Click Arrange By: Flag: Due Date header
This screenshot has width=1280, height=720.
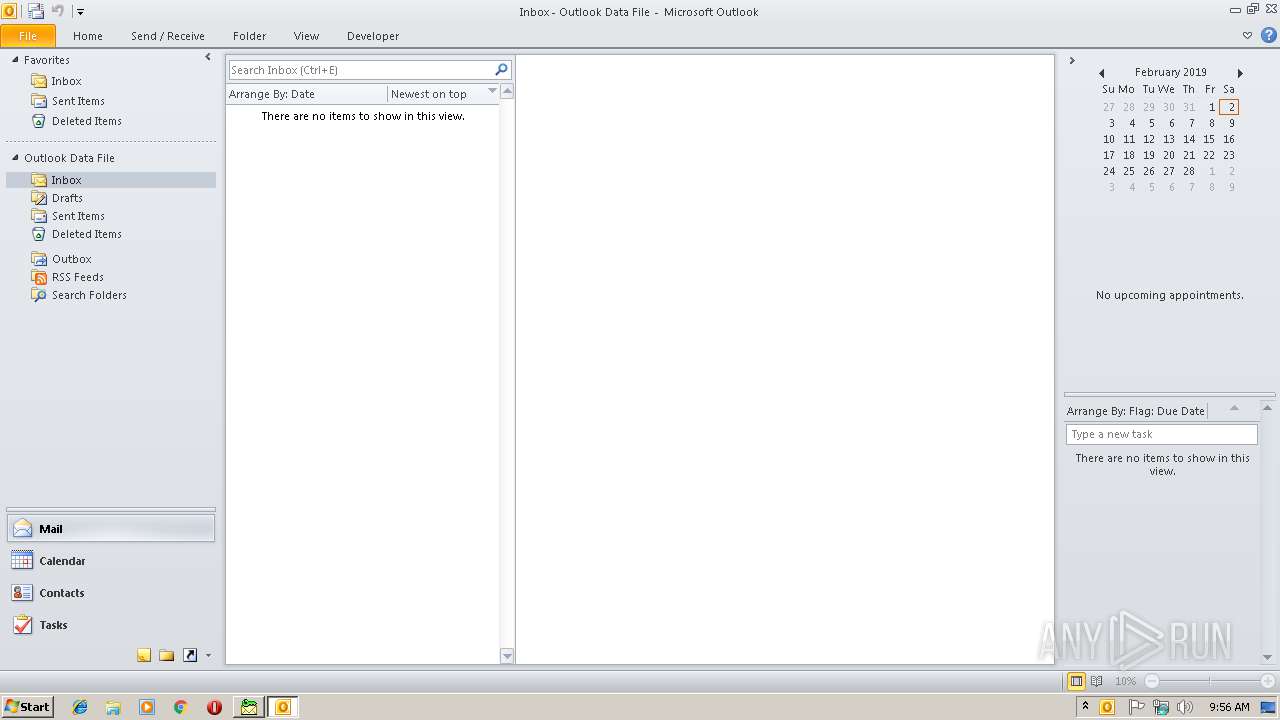click(1136, 411)
